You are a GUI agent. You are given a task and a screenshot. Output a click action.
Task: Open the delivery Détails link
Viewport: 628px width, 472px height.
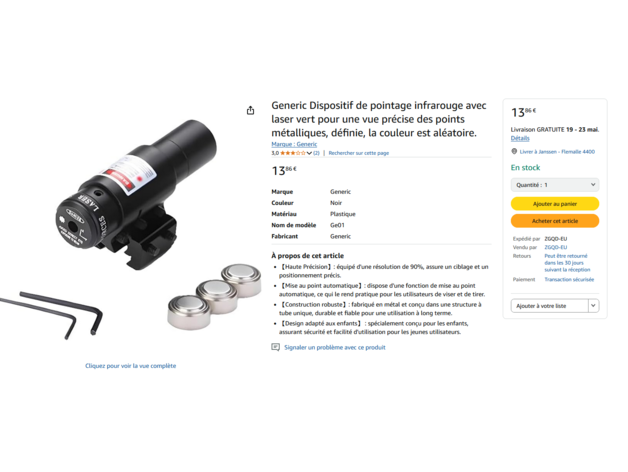tap(520, 138)
